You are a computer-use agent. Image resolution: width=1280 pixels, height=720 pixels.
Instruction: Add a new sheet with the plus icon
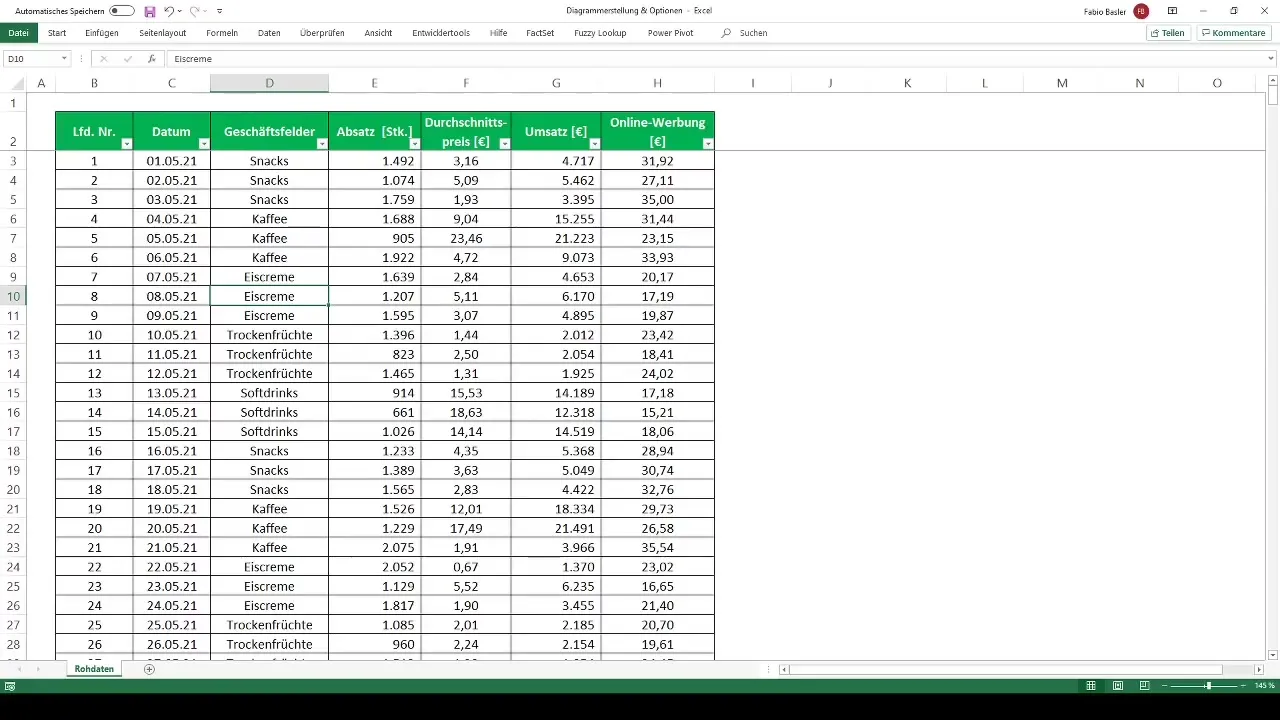(149, 669)
